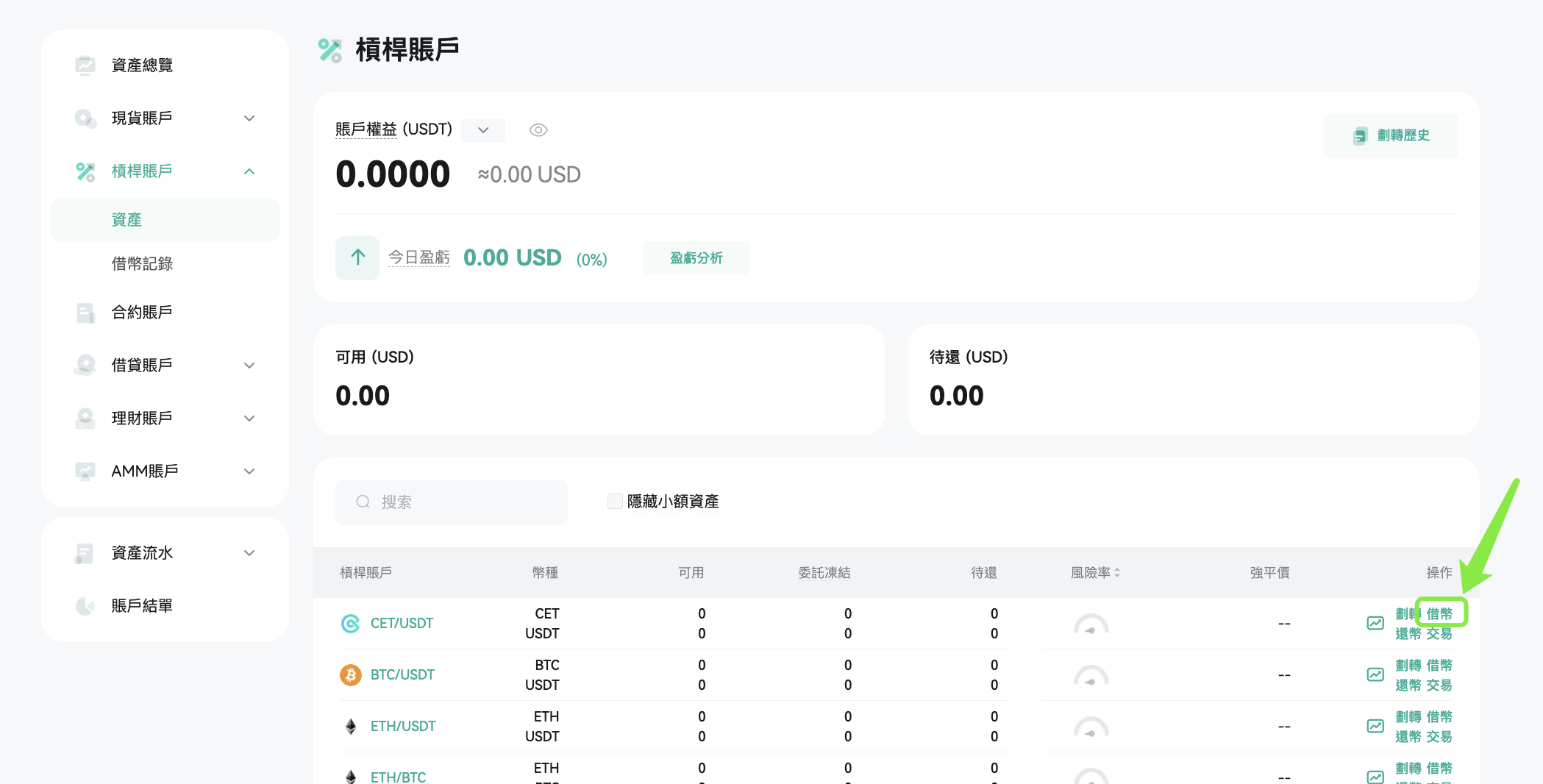Toggle the 風險率 column sort order
This screenshot has width=1543, height=784.
point(1118,572)
